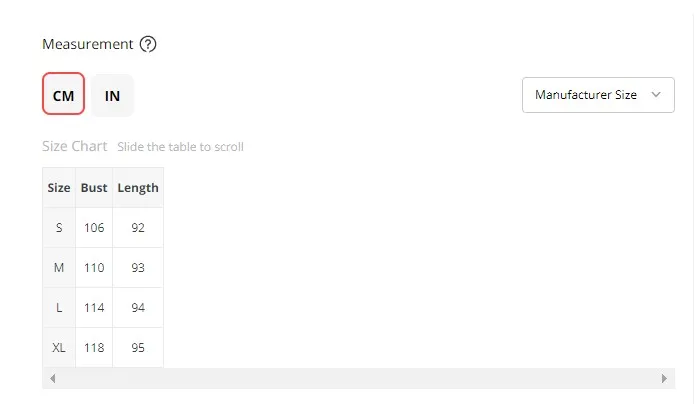Click the Size column header

(x=59, y=188)
